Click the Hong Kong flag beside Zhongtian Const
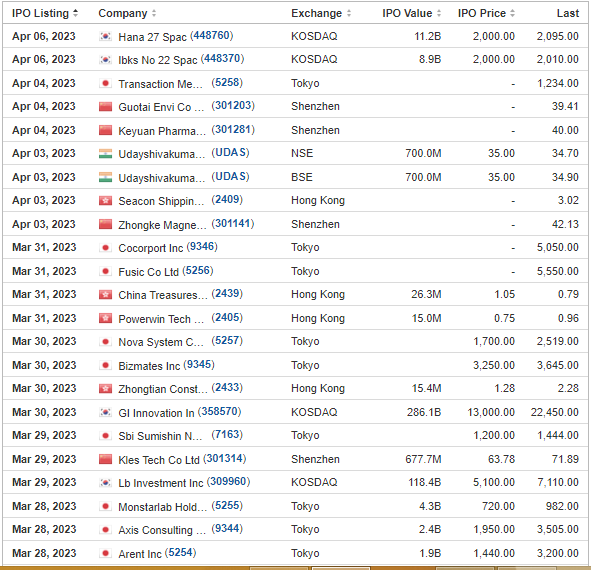This screenshot has width=591, height=570. [105, 388]
